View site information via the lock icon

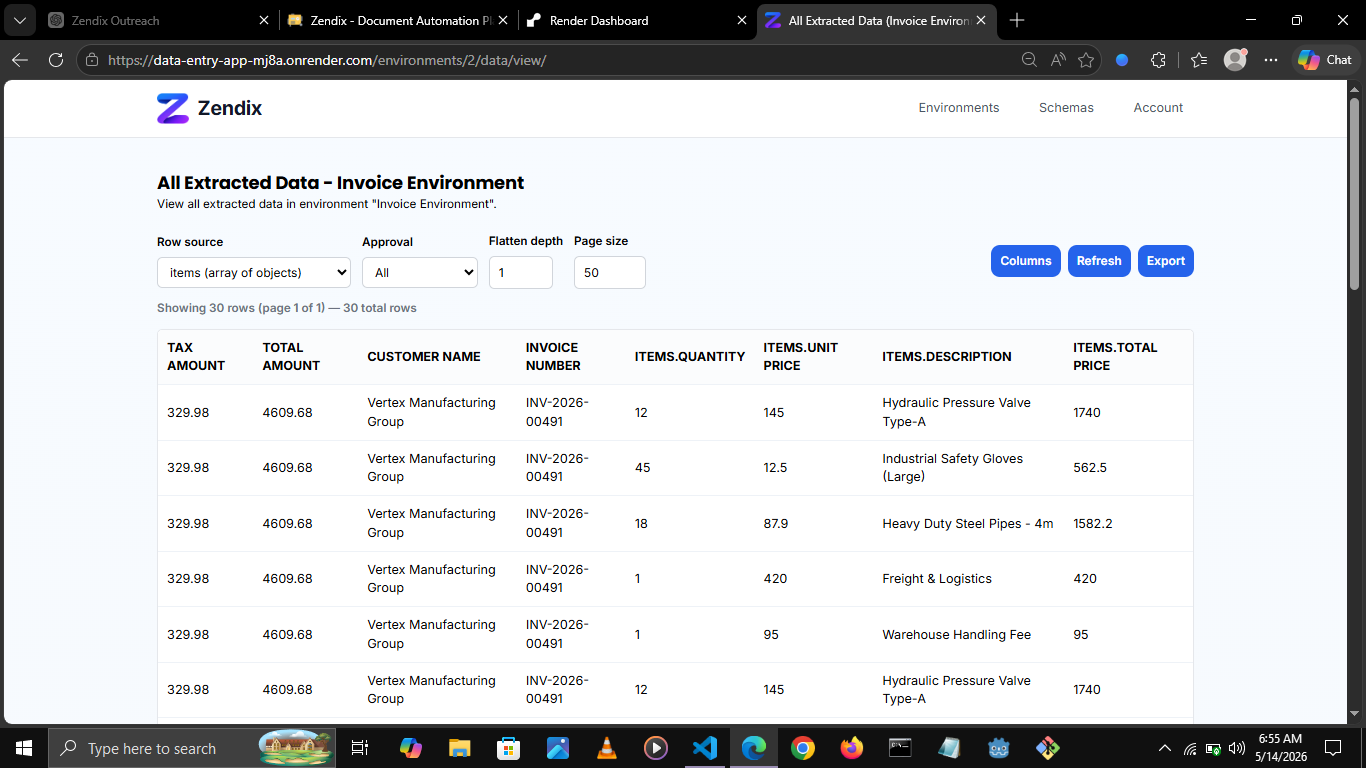click(x=92, y=60)
